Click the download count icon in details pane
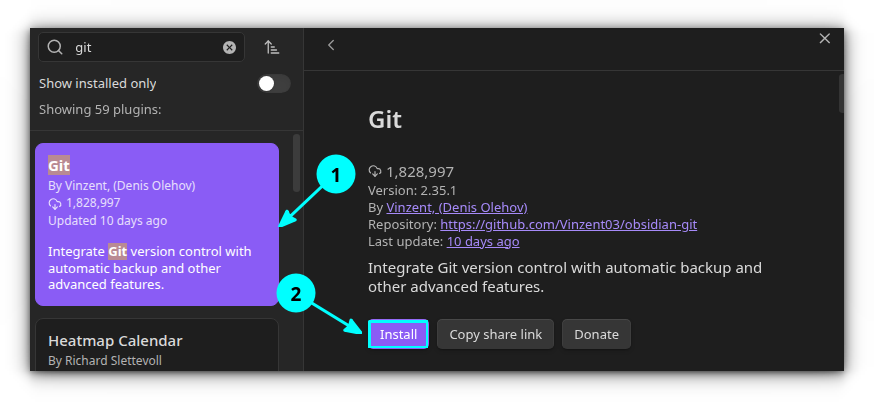 point(375,171)
